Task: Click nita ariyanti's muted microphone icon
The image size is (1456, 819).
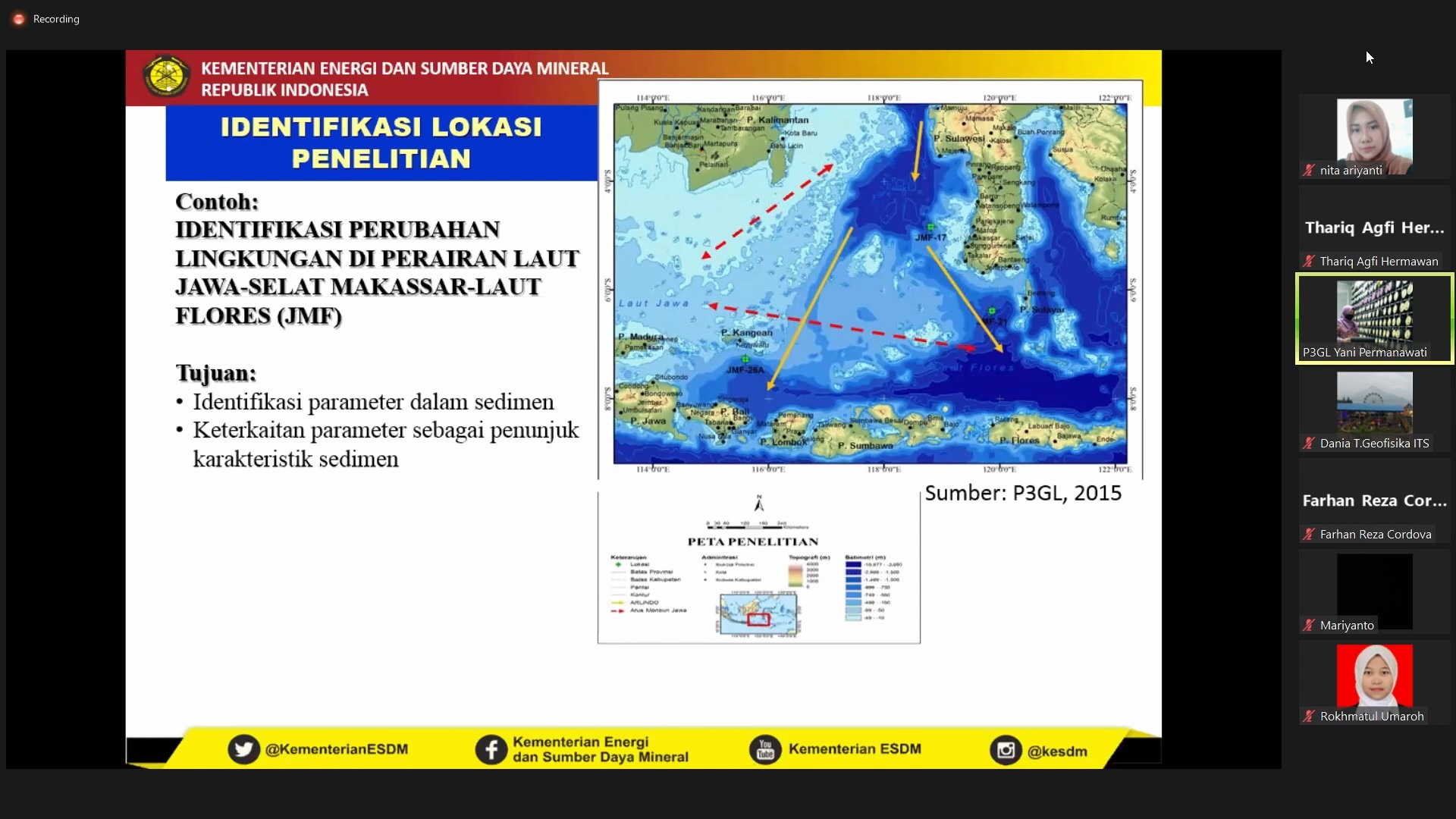Action: coord(1309,171)
